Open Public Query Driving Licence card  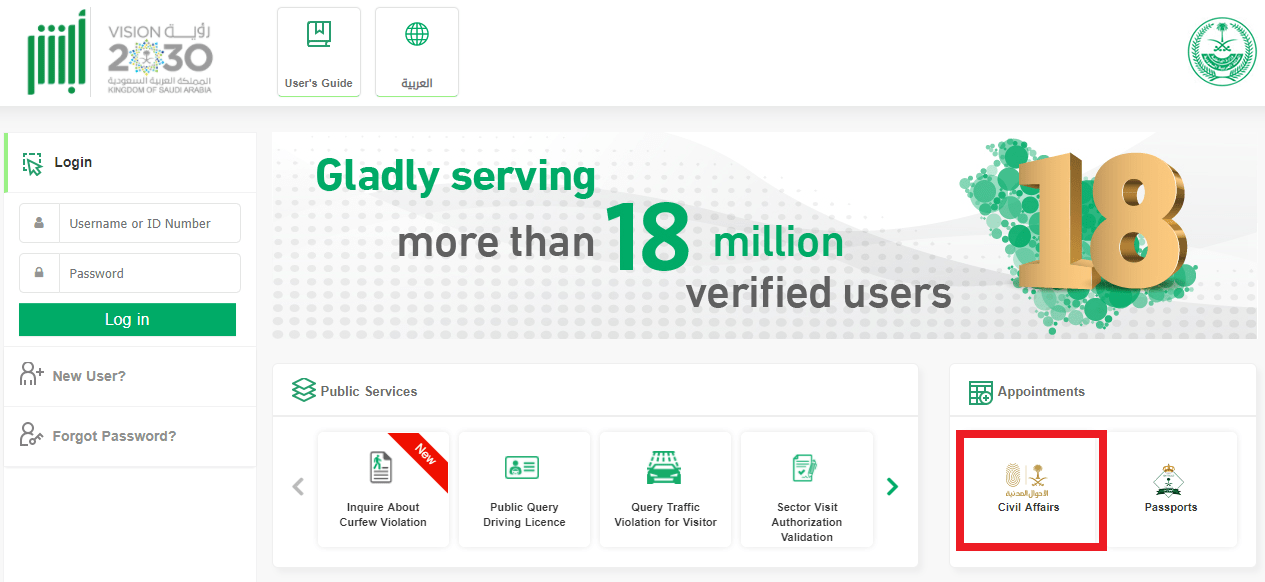click(524, 489)
